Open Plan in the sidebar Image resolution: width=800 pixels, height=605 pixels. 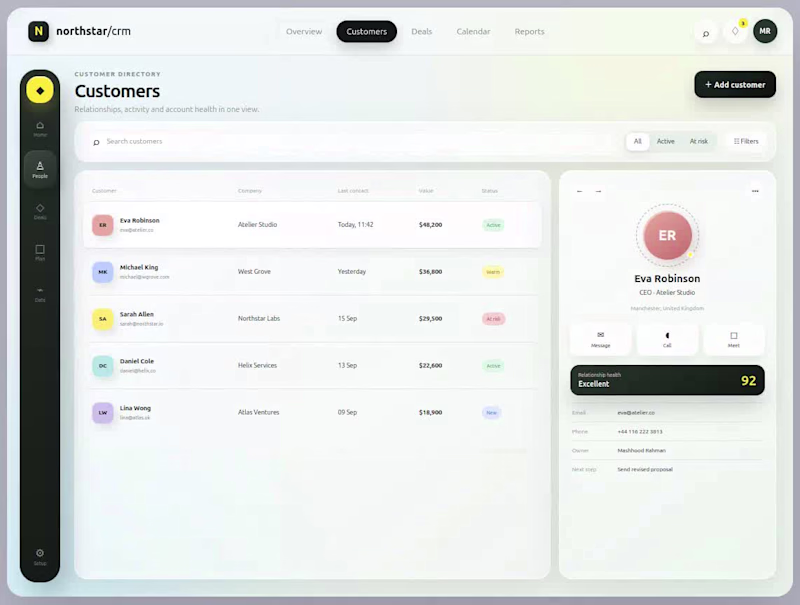[x=40, y=253]
